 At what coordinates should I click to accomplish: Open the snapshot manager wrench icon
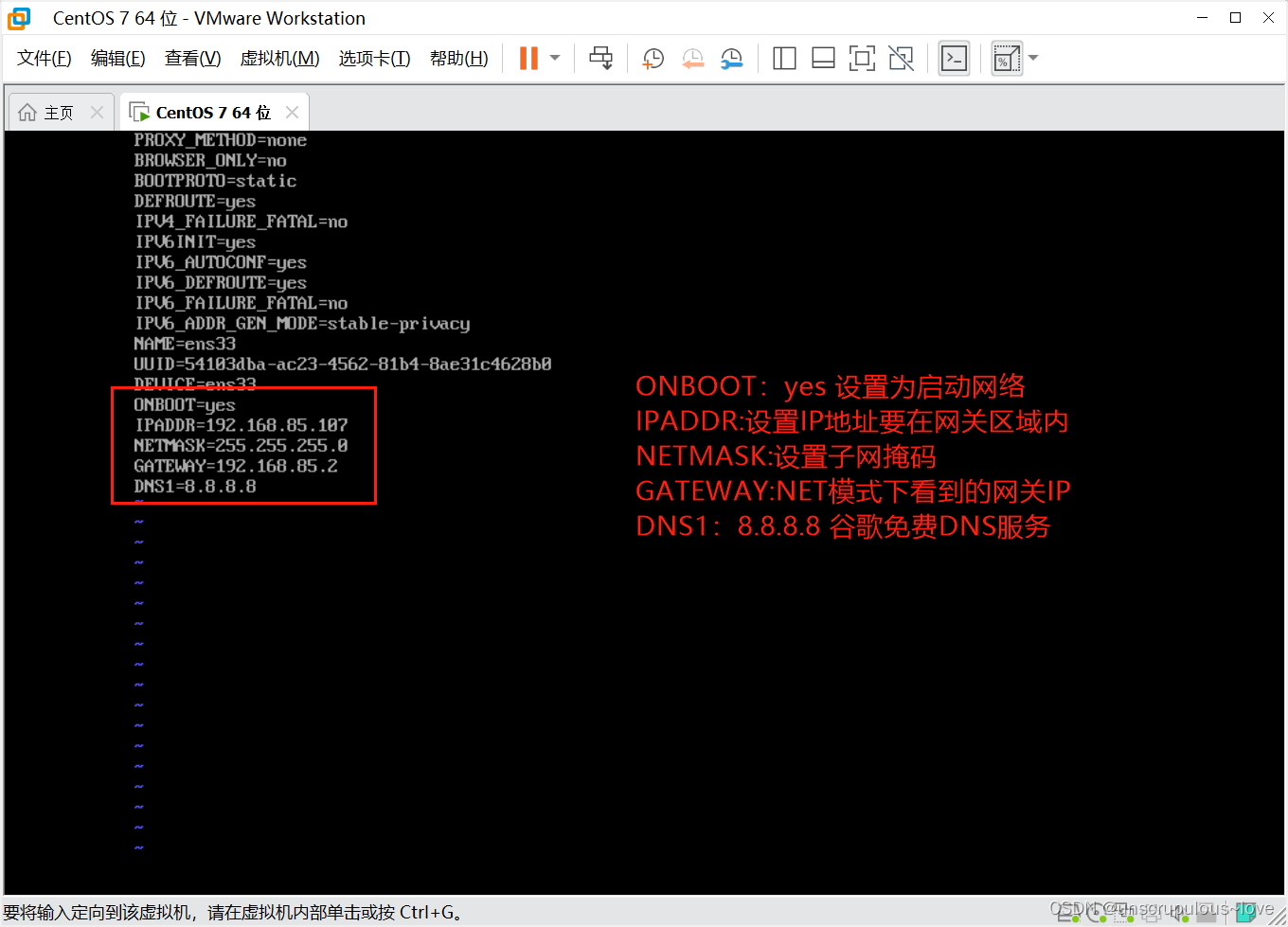tap(731, 59)
